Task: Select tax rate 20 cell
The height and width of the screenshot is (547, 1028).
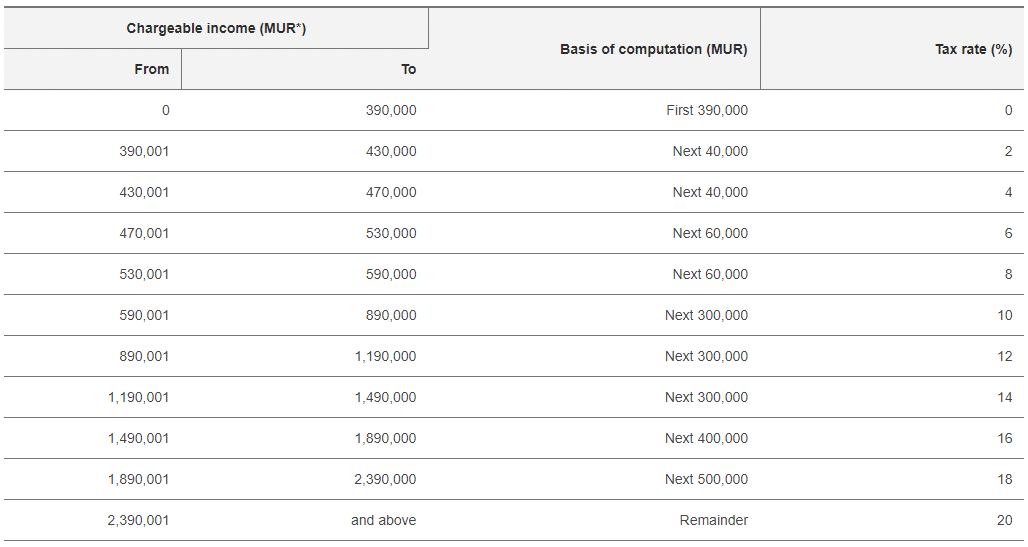Action: (892, 520)
